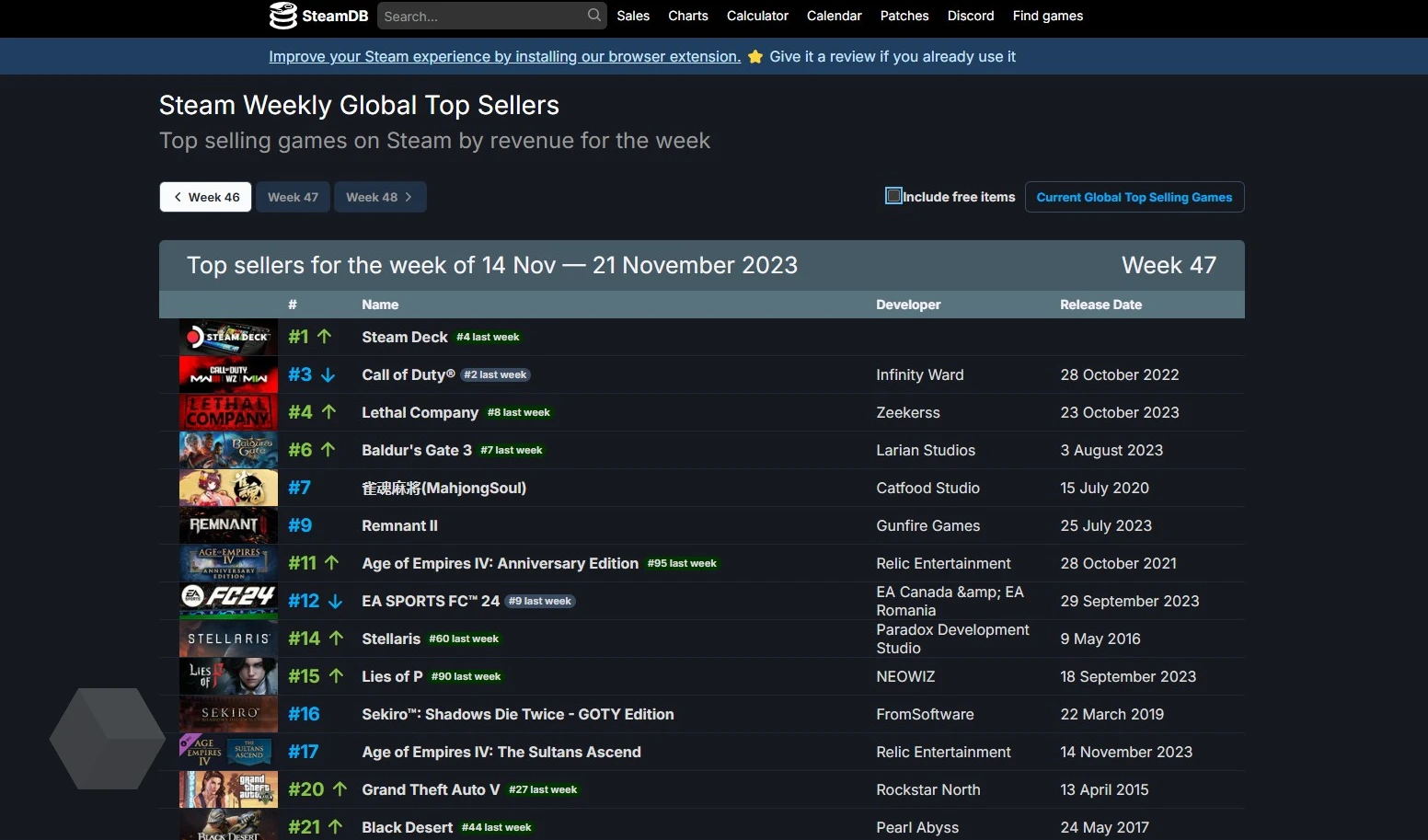This screenshot has width=1428, height=840.
Task: Go to next Week 48
Action: (380, 197)
